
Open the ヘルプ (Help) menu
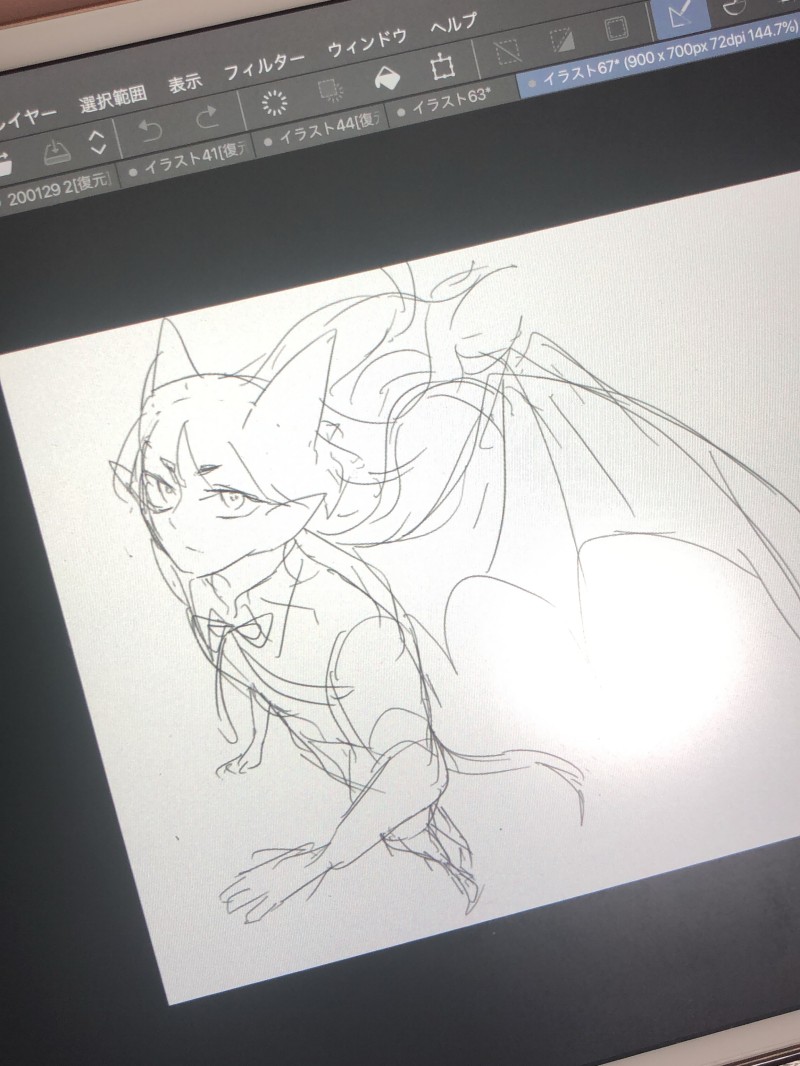[x=454, y=24]
